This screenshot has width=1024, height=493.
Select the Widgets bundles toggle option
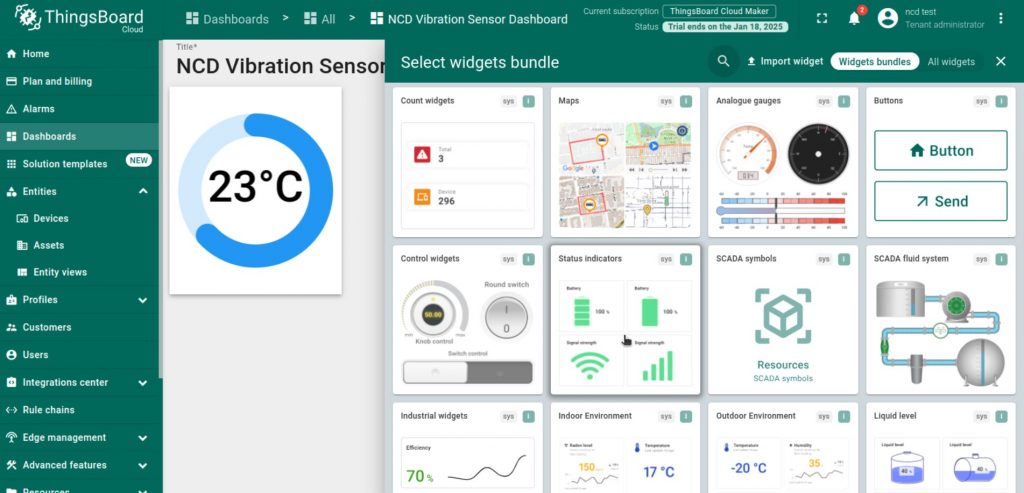[x=874, y=61]
